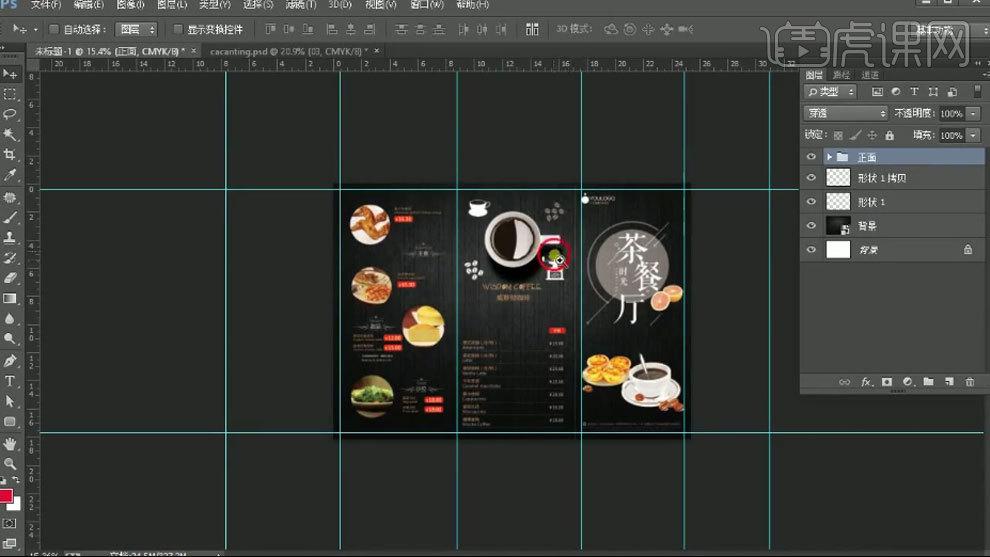Expand the 正面 layer group

click(x=829, y=157)
